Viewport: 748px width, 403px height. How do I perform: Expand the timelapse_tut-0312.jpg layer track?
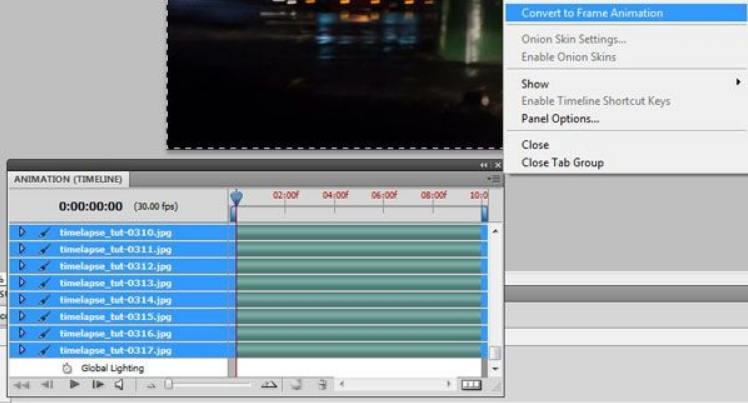click(21, 266)
